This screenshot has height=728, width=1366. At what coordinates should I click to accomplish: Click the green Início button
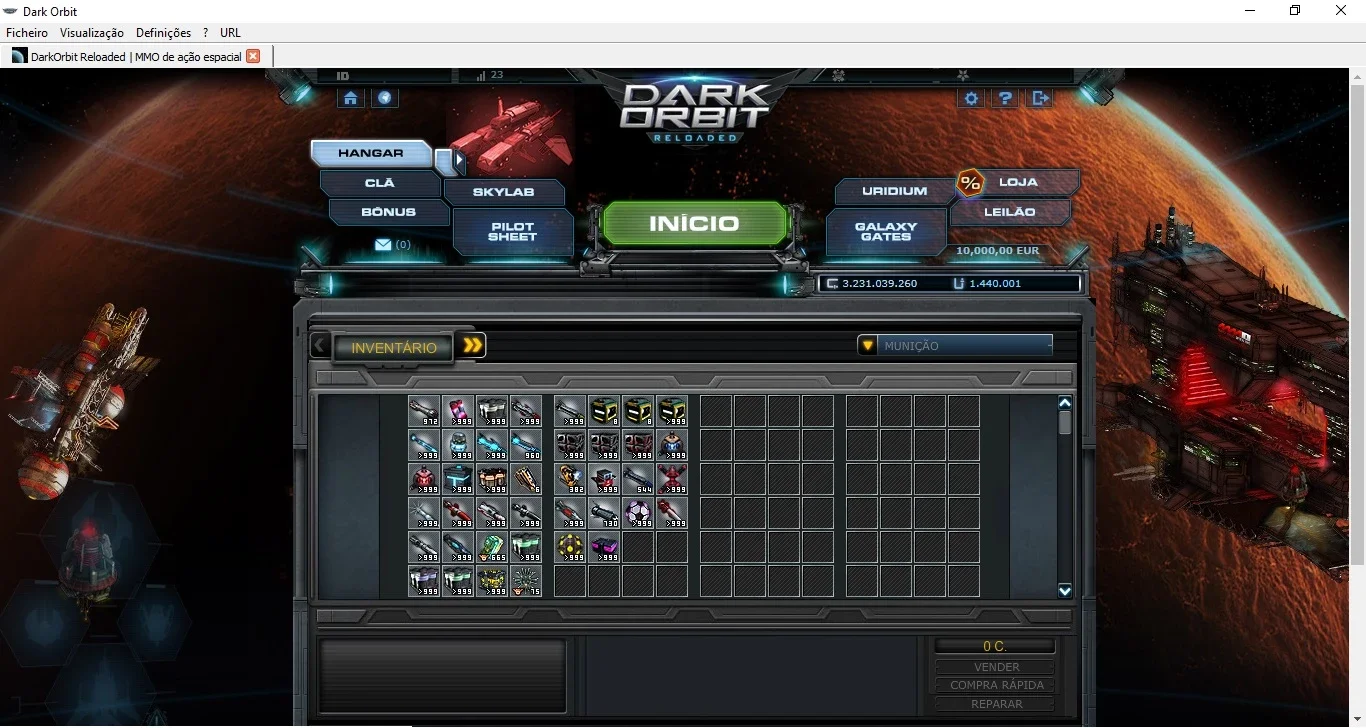pyautogui.click(x=694, y=224)
